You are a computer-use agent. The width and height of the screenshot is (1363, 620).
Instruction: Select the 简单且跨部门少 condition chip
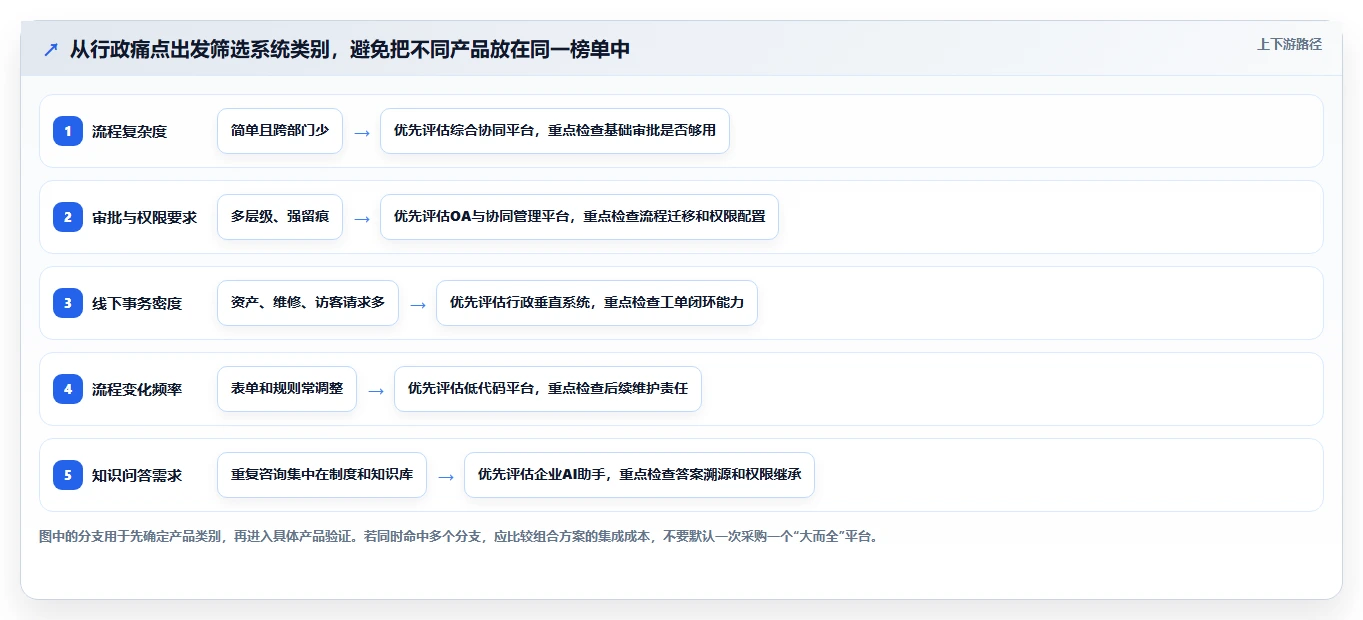pos(280,131)
